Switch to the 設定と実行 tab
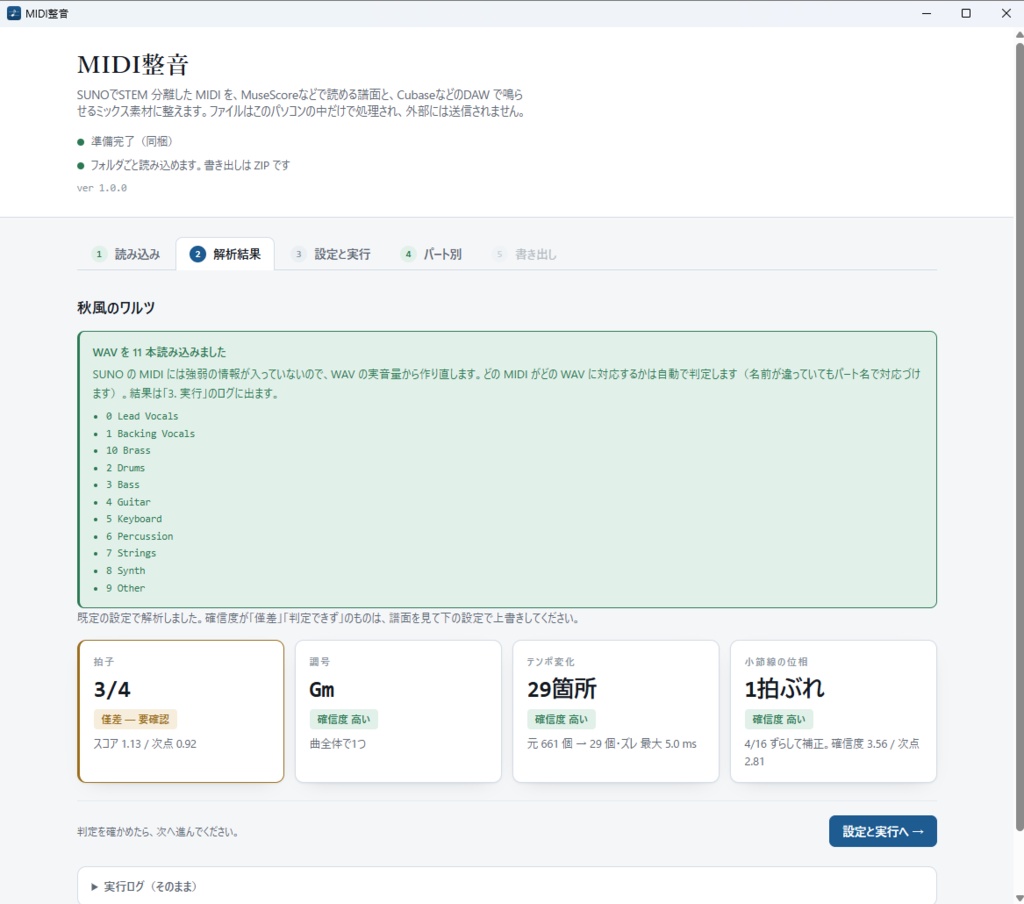The height and width of the screenshot is (904, 1024). pyautogui.click(x=332, y=254)
